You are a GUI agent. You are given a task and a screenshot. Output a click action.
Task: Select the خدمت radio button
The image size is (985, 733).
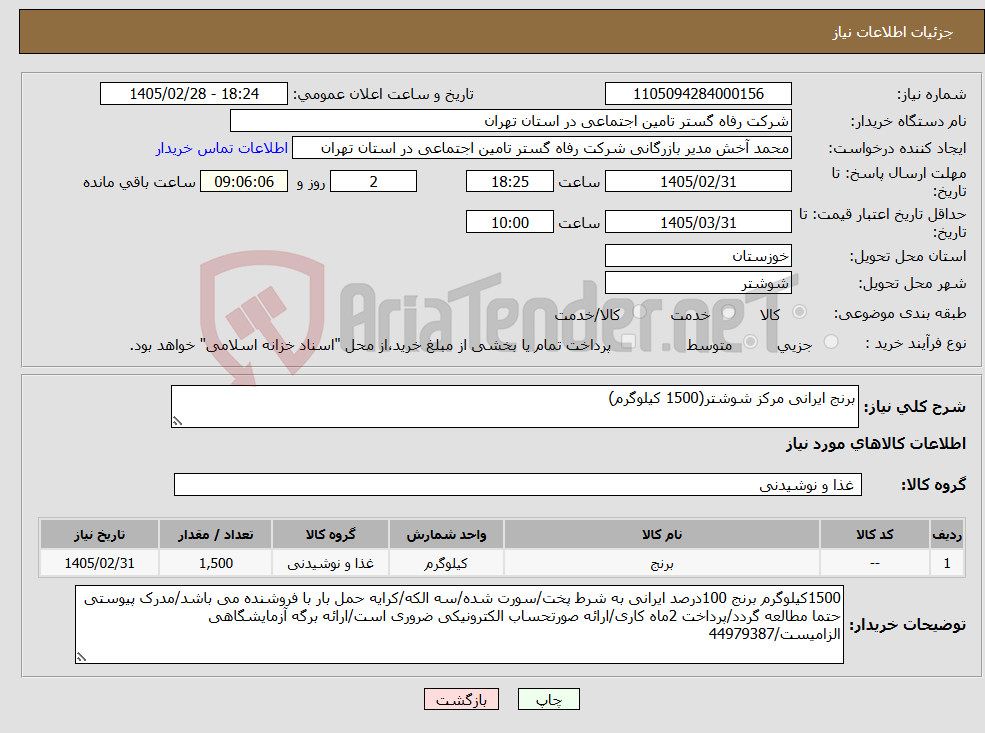click(x=729, y=312)
